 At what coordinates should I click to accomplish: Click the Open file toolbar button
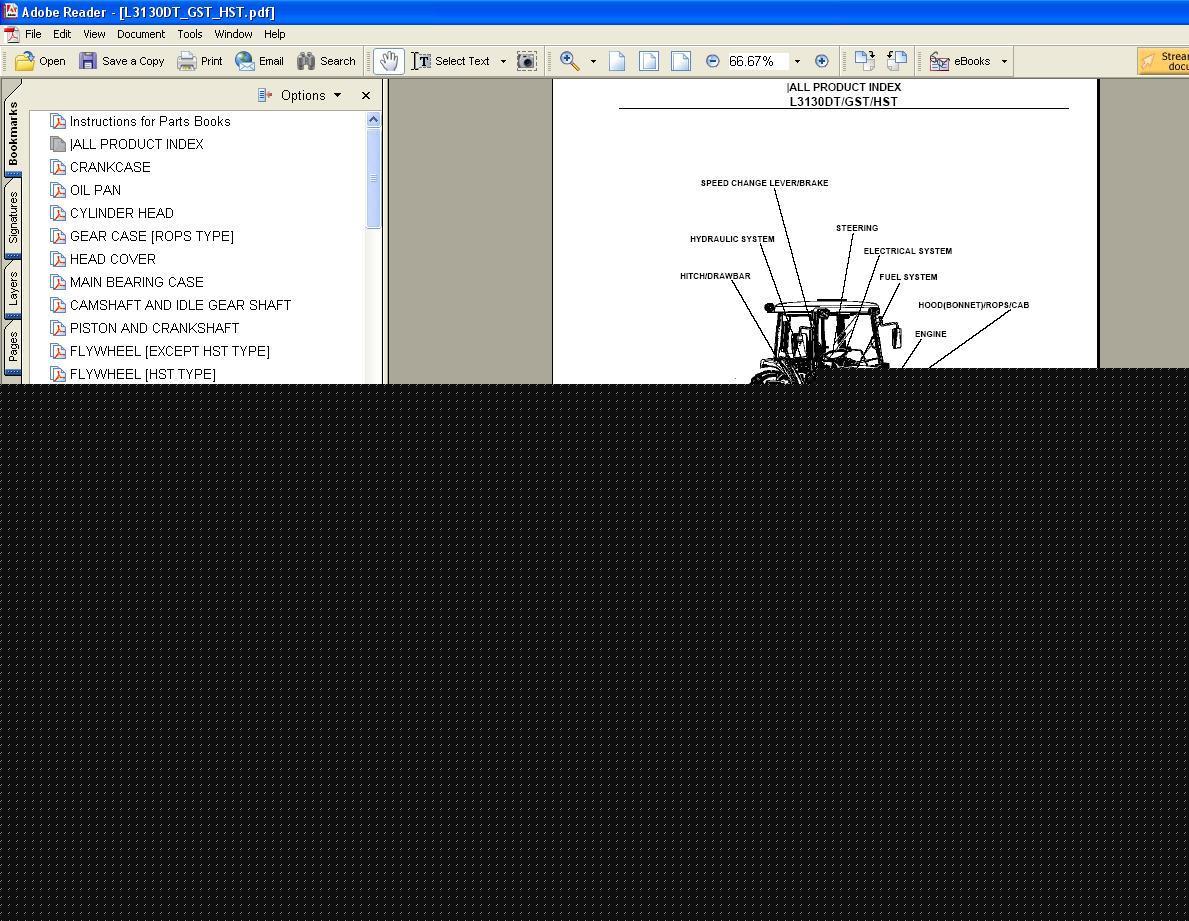tap(40, 61)
